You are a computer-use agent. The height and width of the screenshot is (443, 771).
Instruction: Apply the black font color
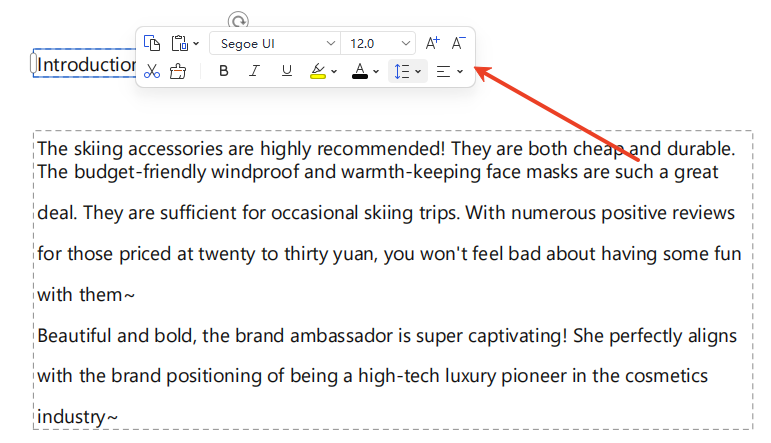click(360, 71)
